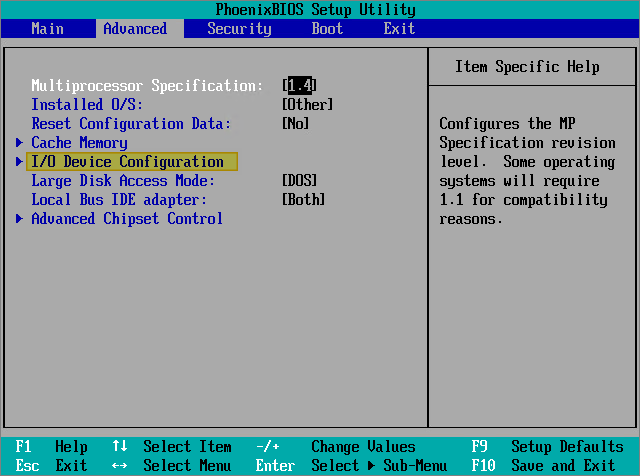The height and width of the screenshot is (476, 640).
Task: Click the Multiprocessor Specification 1.4 value
Action: tap(301, 86)
